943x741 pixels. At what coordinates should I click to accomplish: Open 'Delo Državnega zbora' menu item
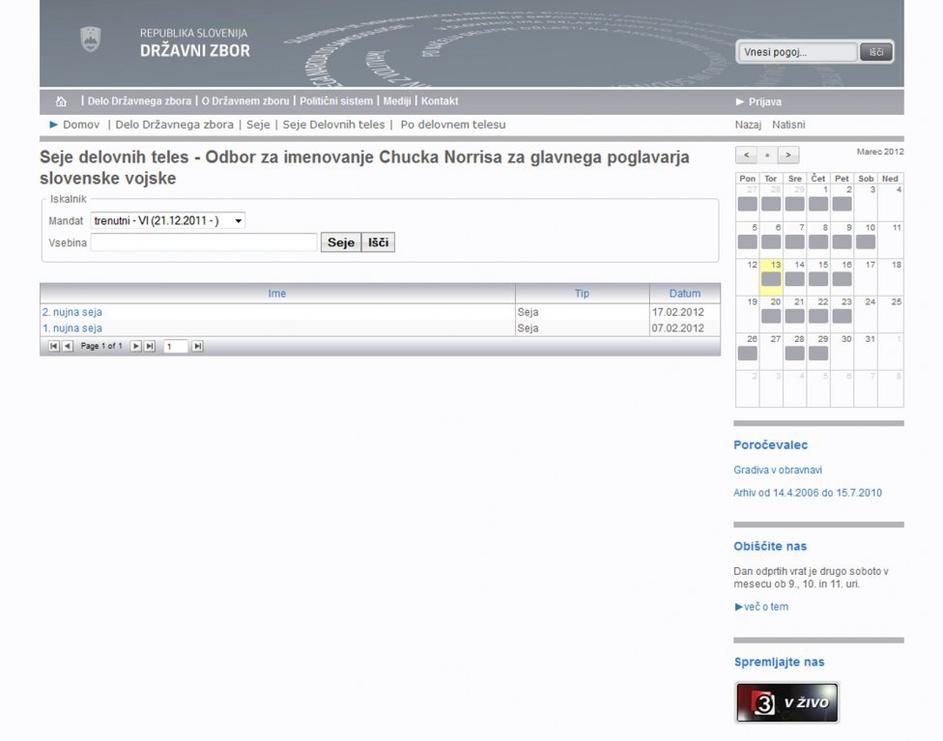click(139, 101)
